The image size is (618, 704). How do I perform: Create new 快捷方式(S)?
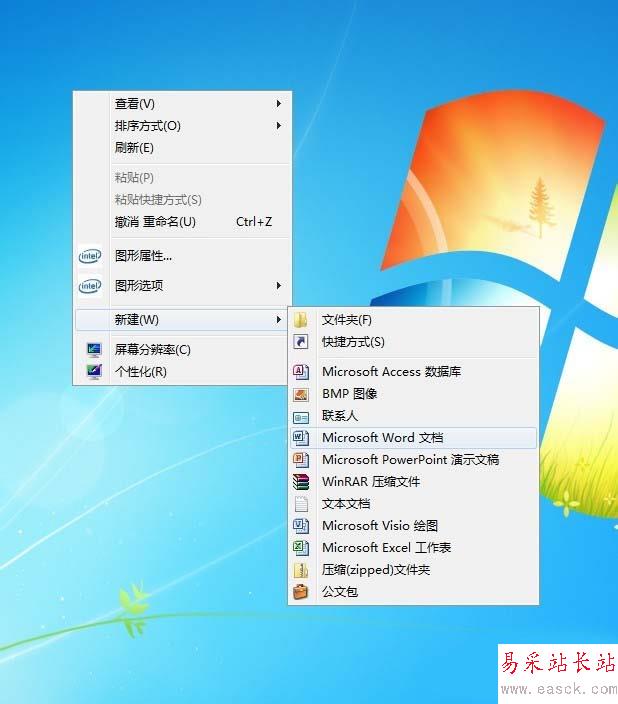[414, 342]
